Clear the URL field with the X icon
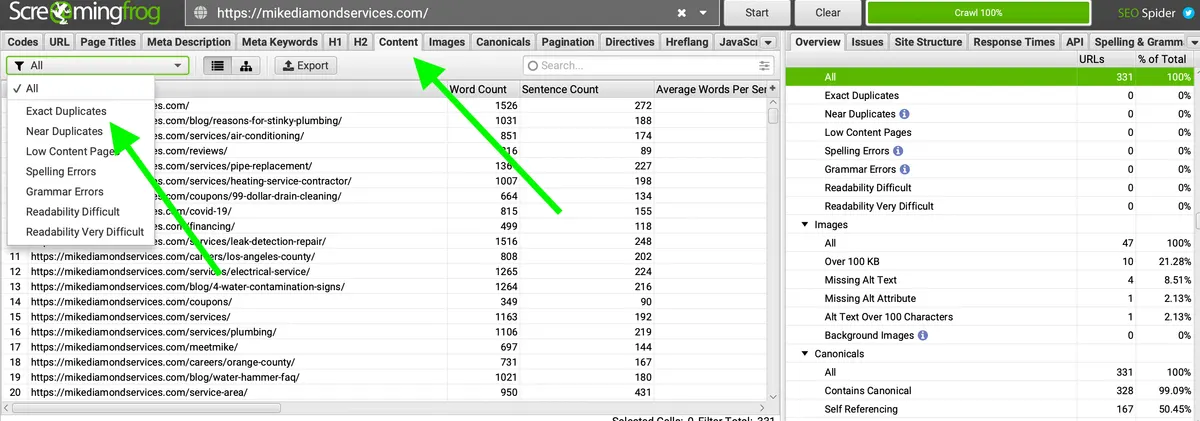This screenshot has height=421, width=1200. [x=682, y=14]
